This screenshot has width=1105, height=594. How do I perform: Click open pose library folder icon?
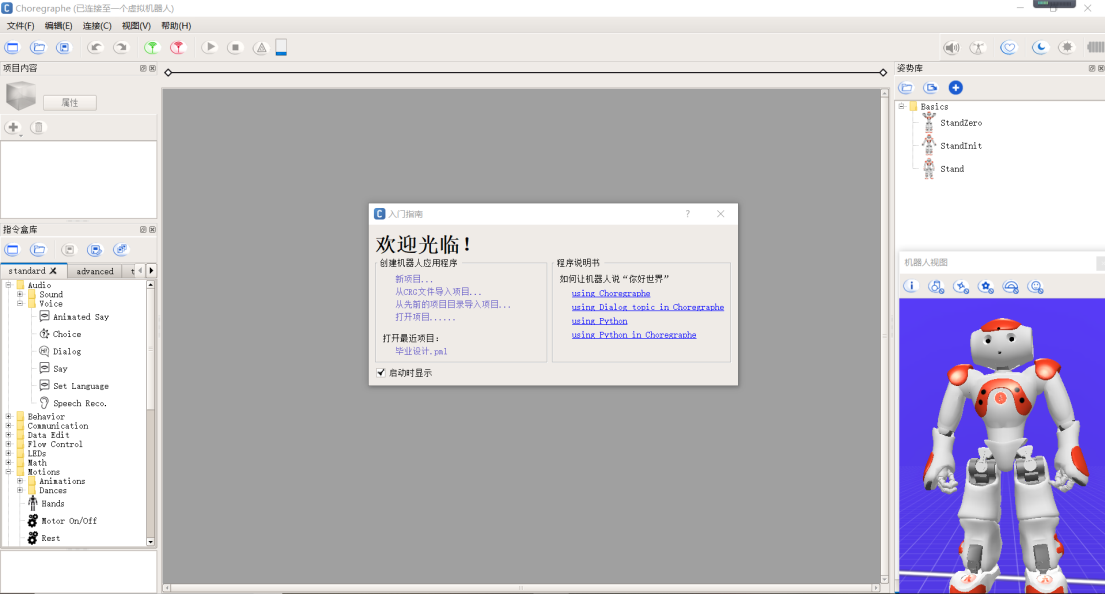[x=906, y=87]
